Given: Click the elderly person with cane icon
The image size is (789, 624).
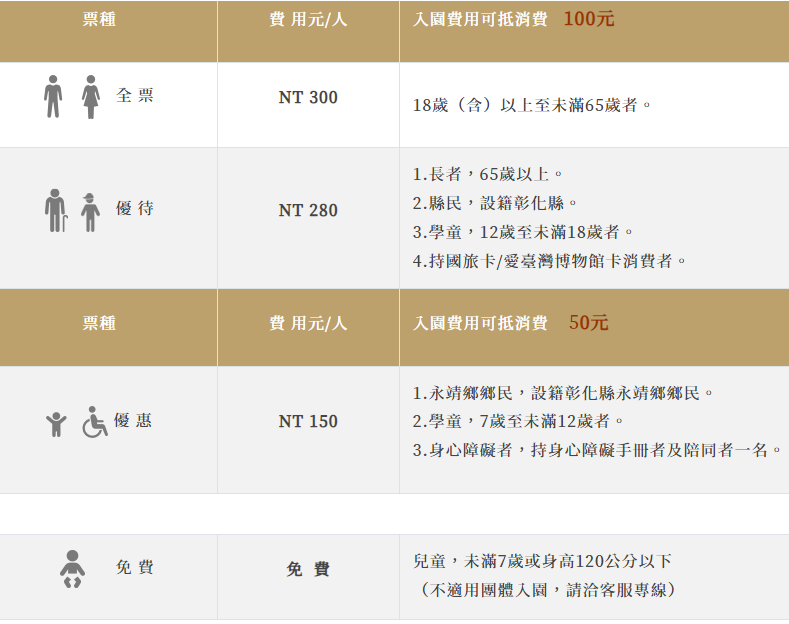Looking at the screenshot, I should click(55, 211).
